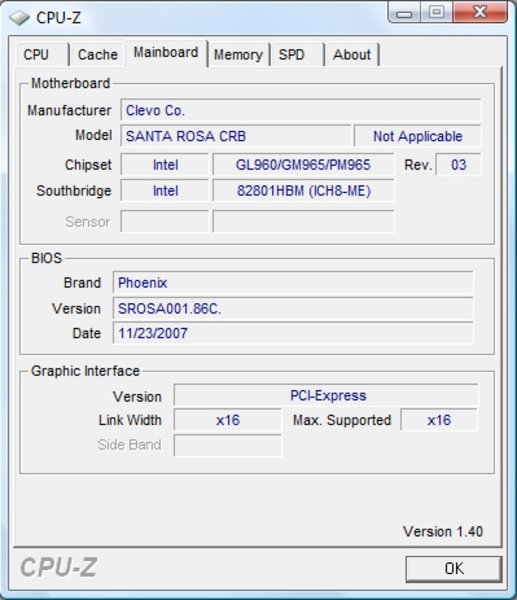Click the Link Width label
The width and height of the screenshot is (517, 600).
click(130, 420)
